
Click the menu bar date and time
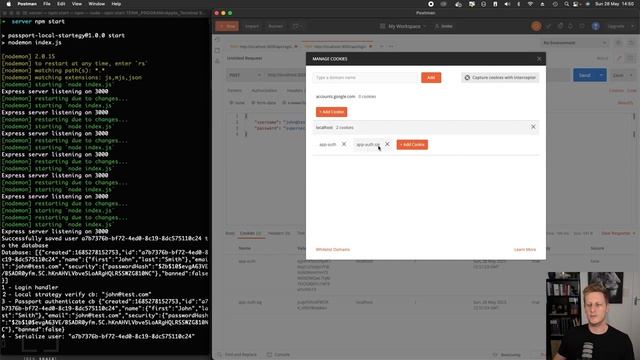(615, 4)
